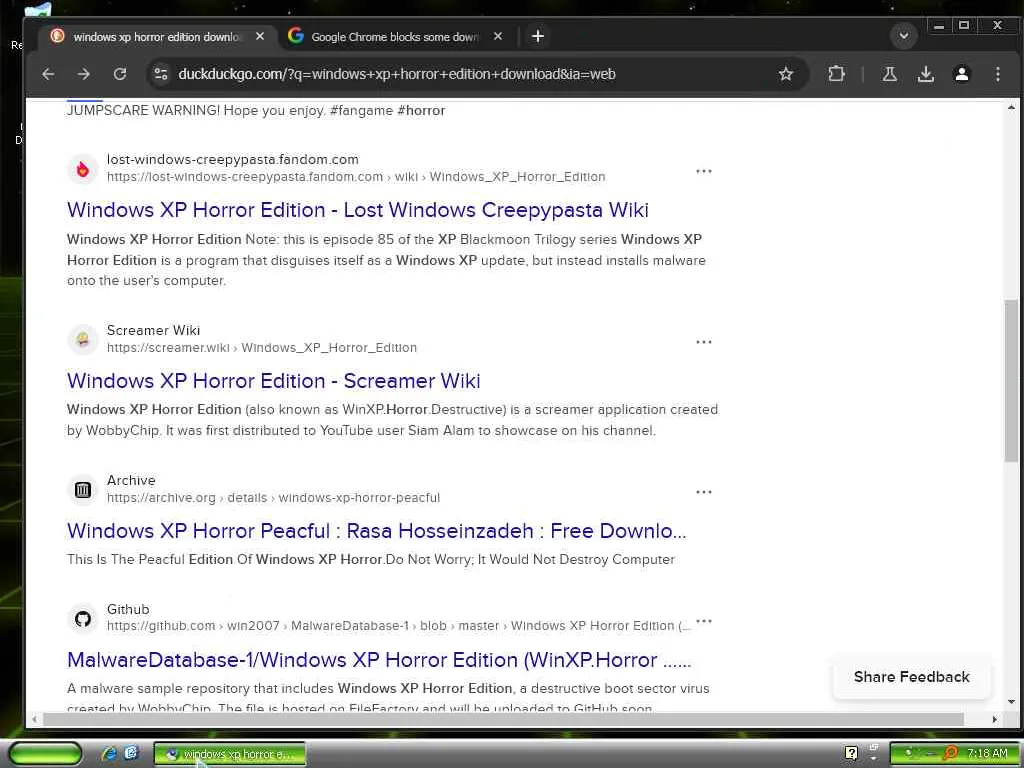Open the Chrome profile avatar icon

(x=961, y=74)
